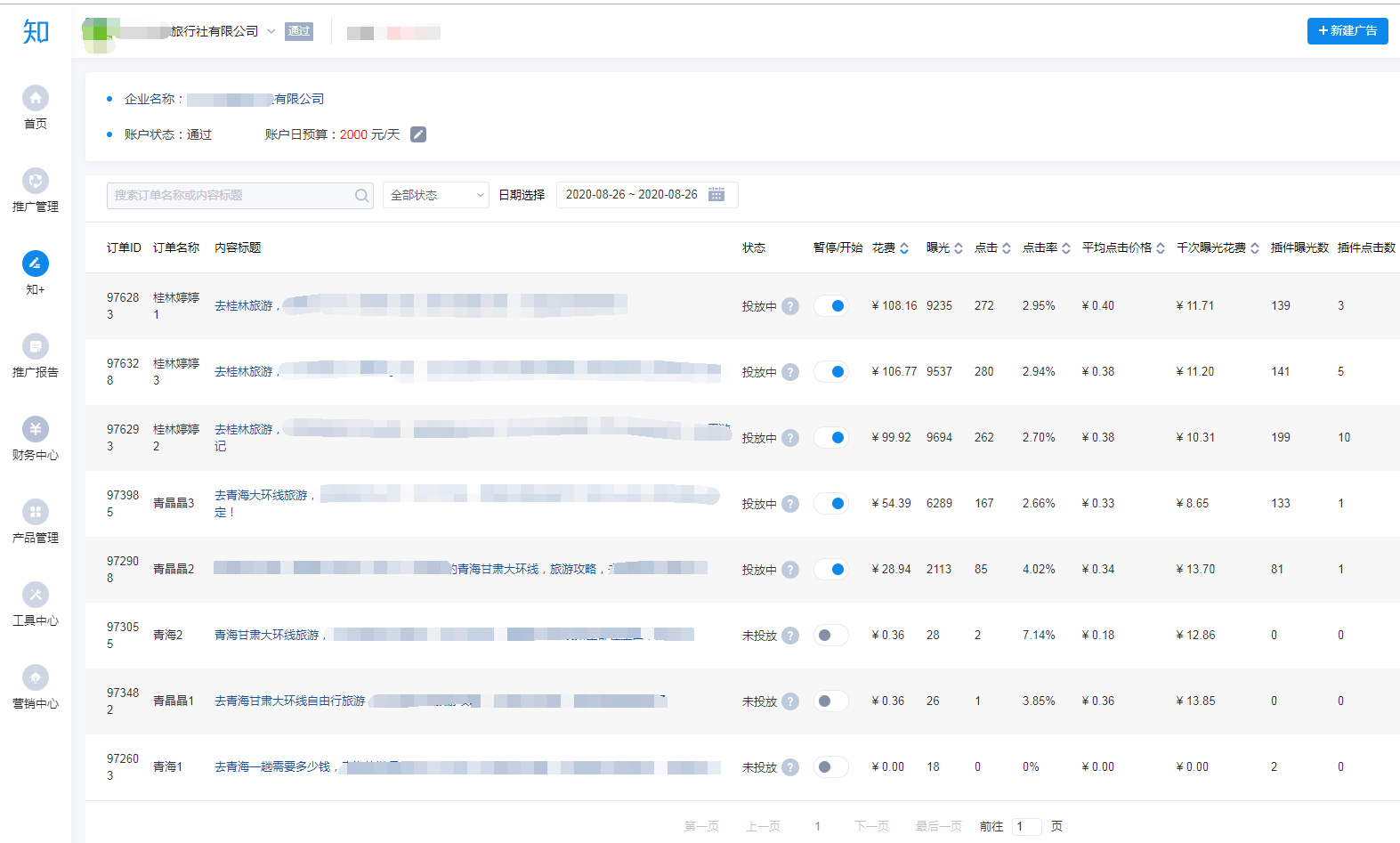Expand the company account dropdown at top

point(271,31)
